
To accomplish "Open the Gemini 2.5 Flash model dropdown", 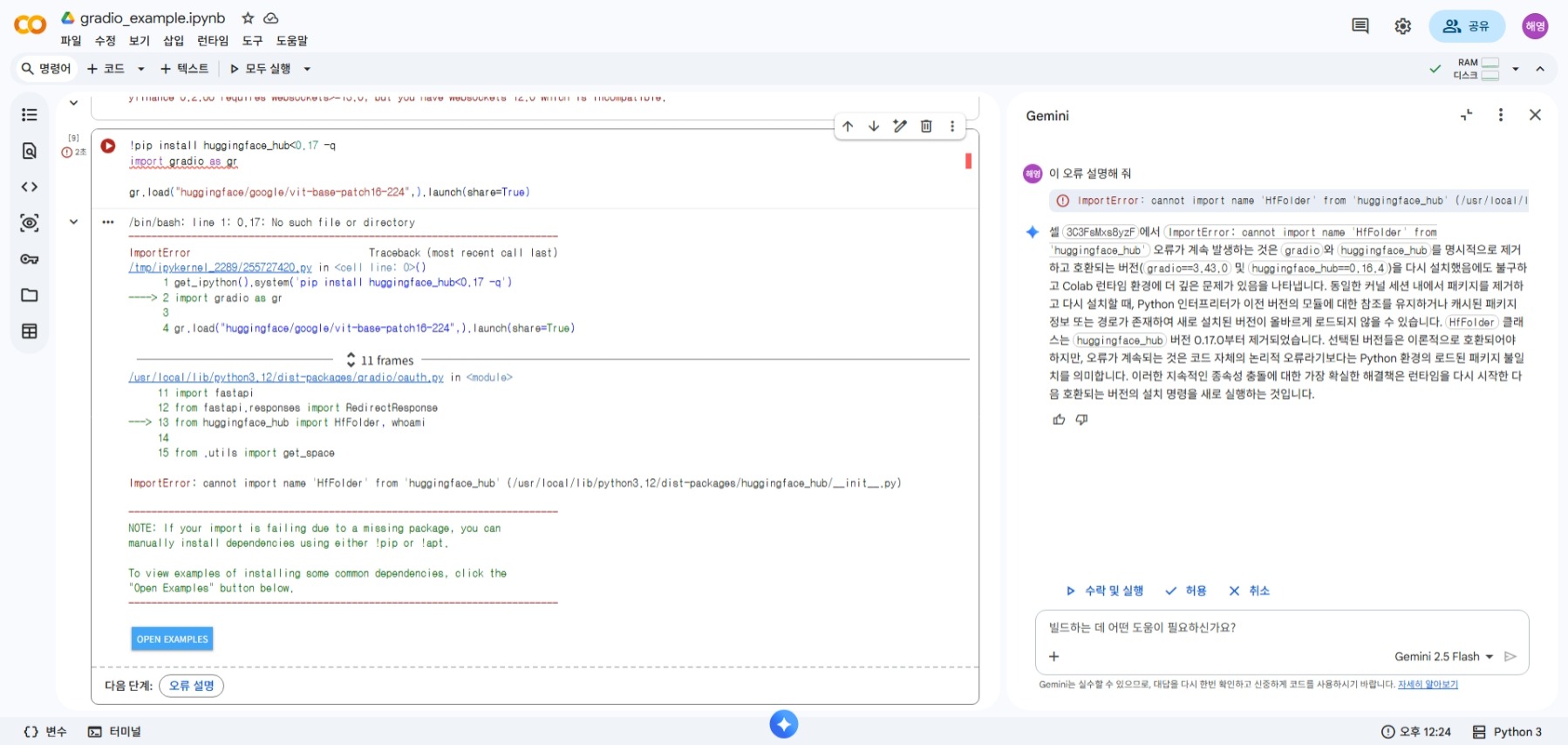I will coord(1444,657).
